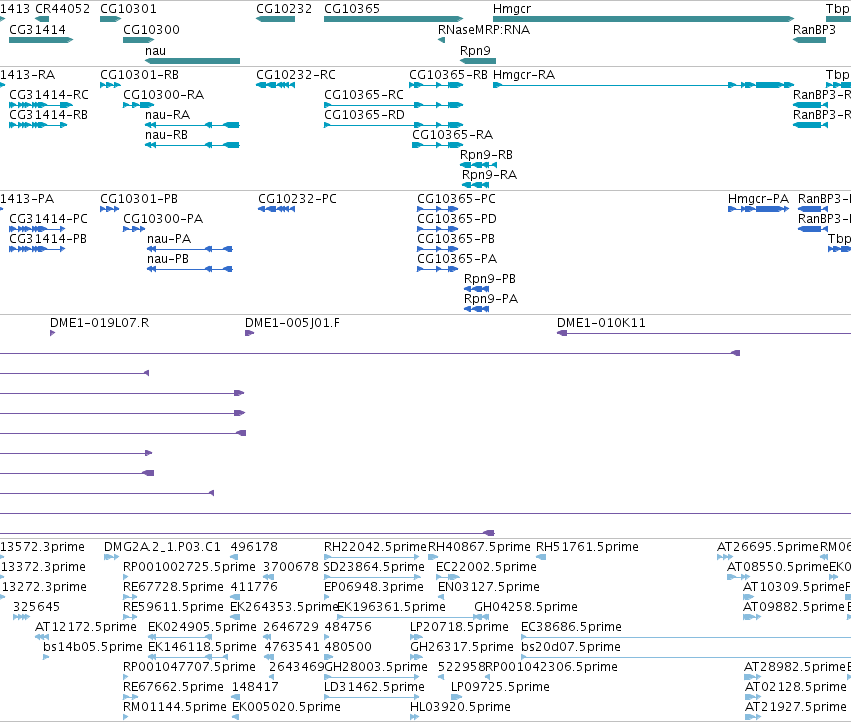Click the Rpn9-PA protein label
Image resolution: width=851 pixels, height=722 pixels.
click(491, 299)
